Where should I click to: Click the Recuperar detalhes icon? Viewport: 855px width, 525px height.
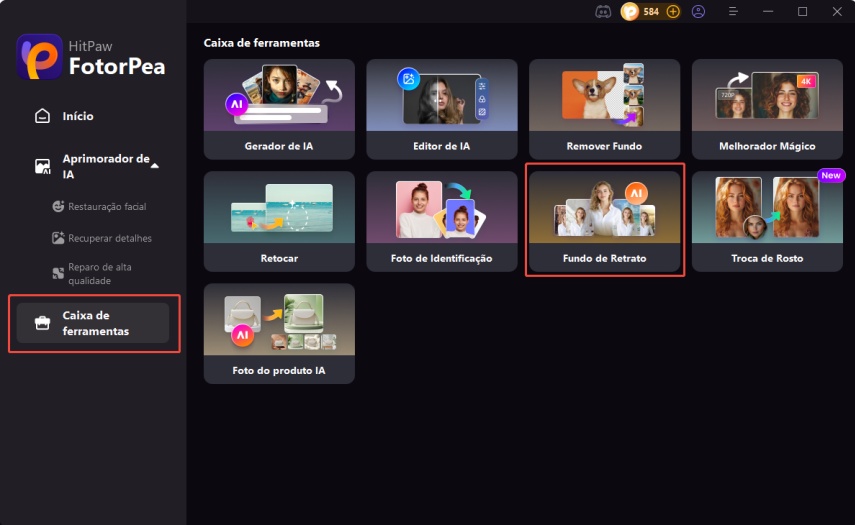[58, 238]
